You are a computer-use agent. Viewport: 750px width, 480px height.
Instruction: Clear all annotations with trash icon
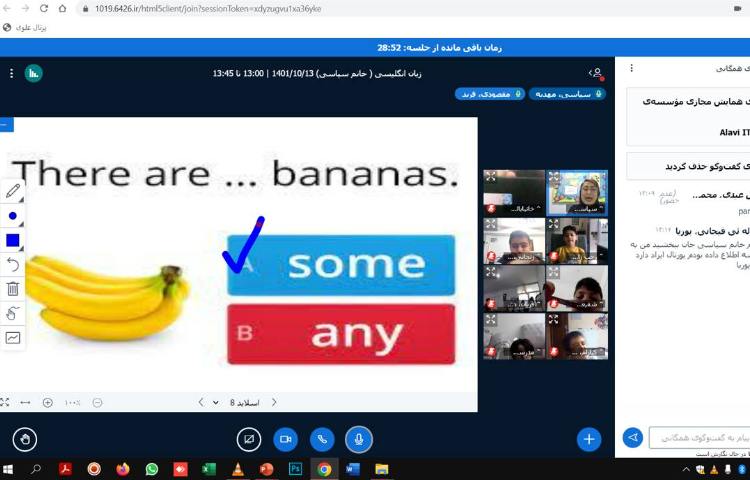13,288
